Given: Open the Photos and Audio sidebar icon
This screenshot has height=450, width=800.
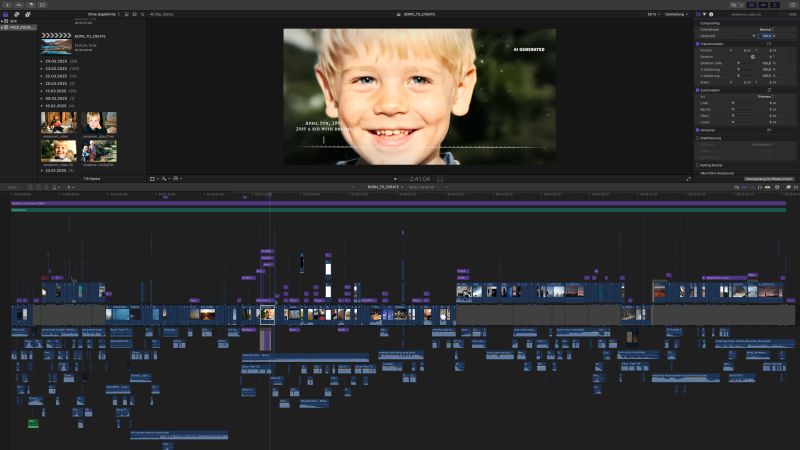Looking at the screenshot, I should pyautogui.click(x=16, y=14).
